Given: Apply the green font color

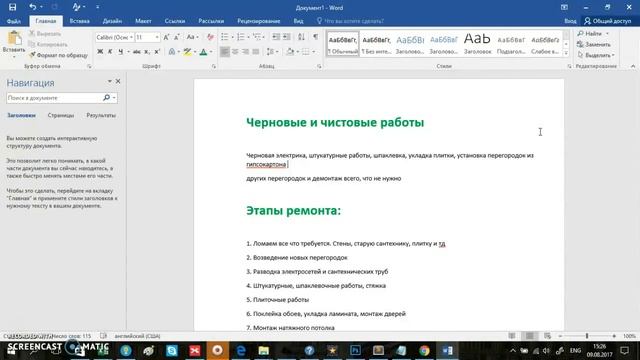Looking at the screenshot, I should tap(203, 52).
